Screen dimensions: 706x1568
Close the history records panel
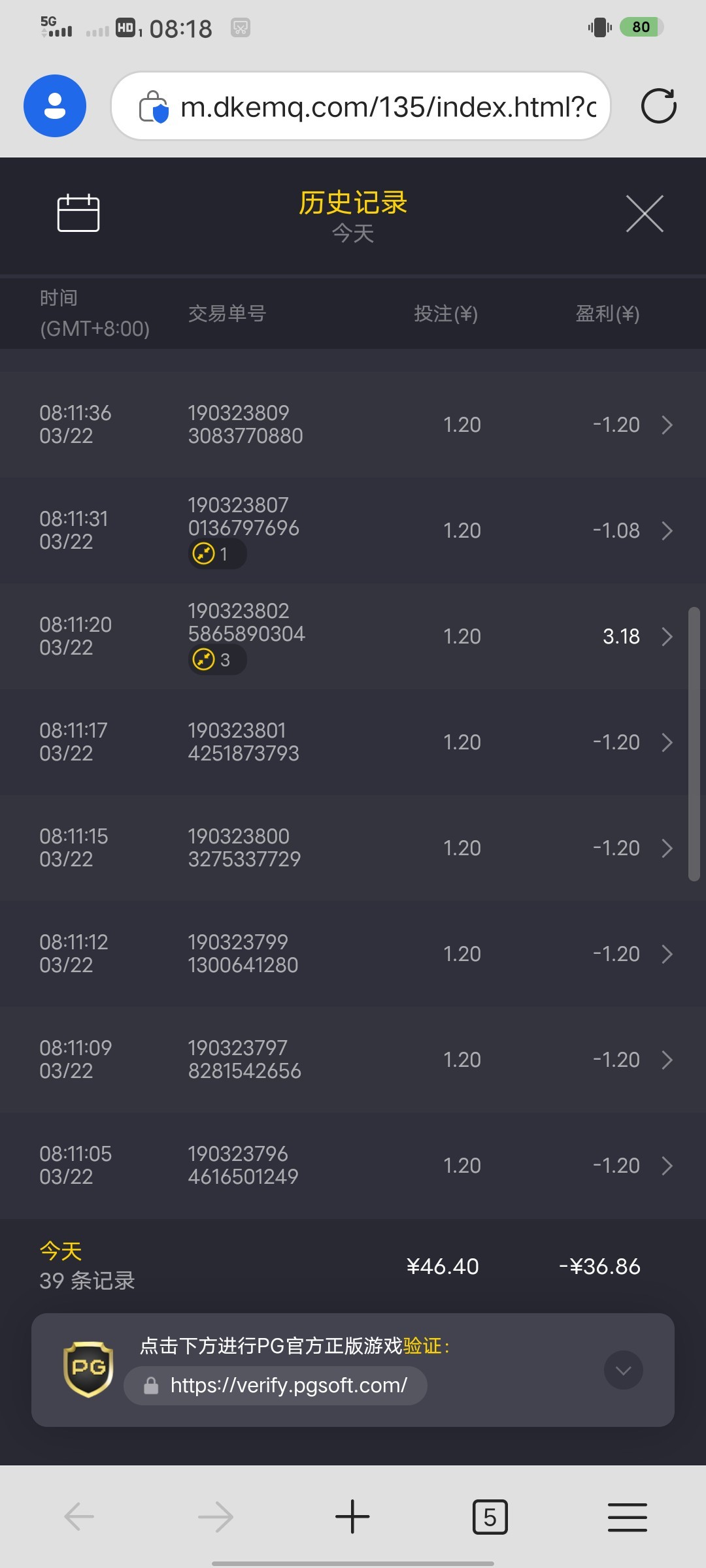point(645,214)
